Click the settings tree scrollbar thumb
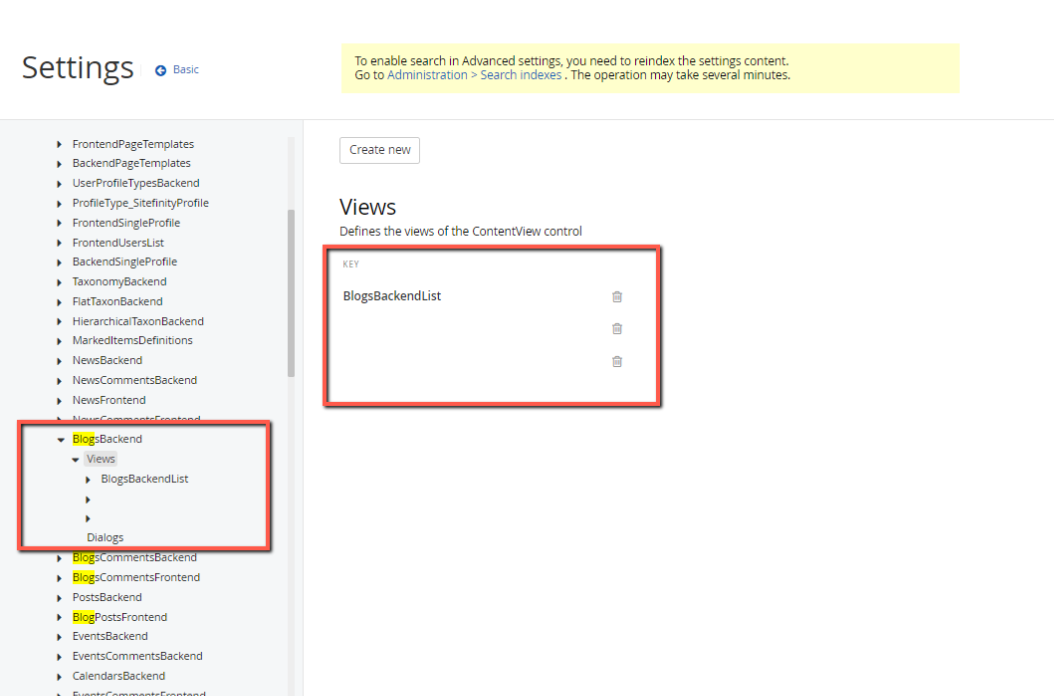 [x=291, y=293]
